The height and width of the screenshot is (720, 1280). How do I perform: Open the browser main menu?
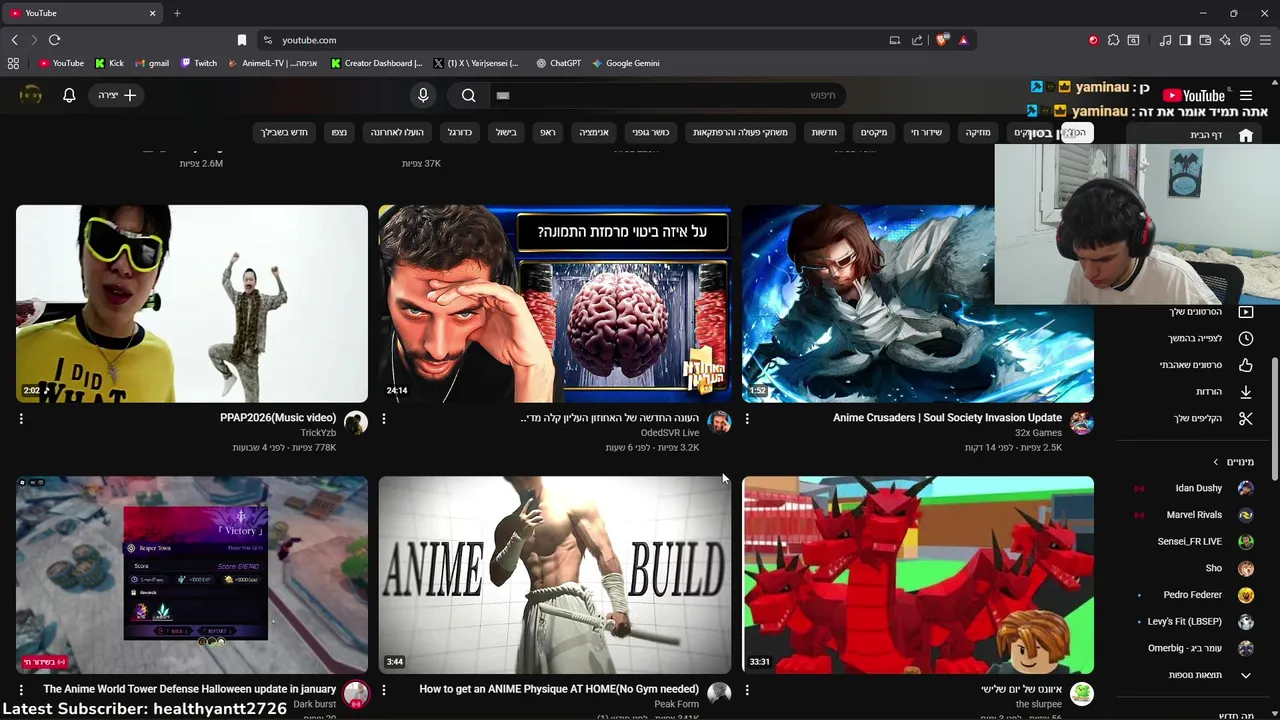coord(1265,40)
